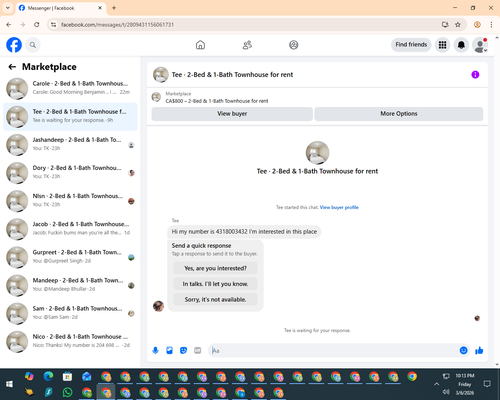500x400 pixels.
Task: Choose a GIF icon
Action: [x=197, y=350]
